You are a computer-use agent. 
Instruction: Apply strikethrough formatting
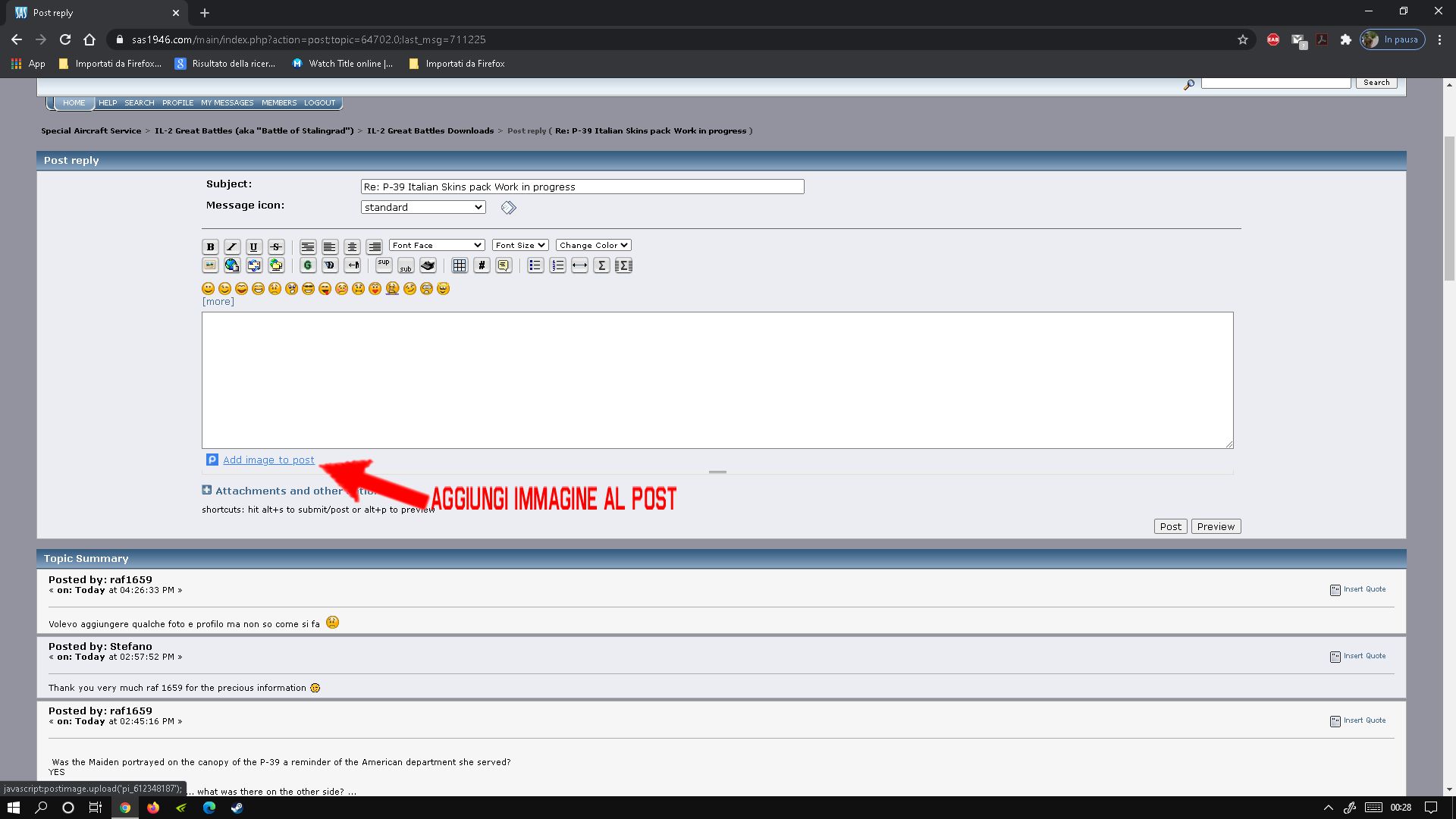coord(276,246)
